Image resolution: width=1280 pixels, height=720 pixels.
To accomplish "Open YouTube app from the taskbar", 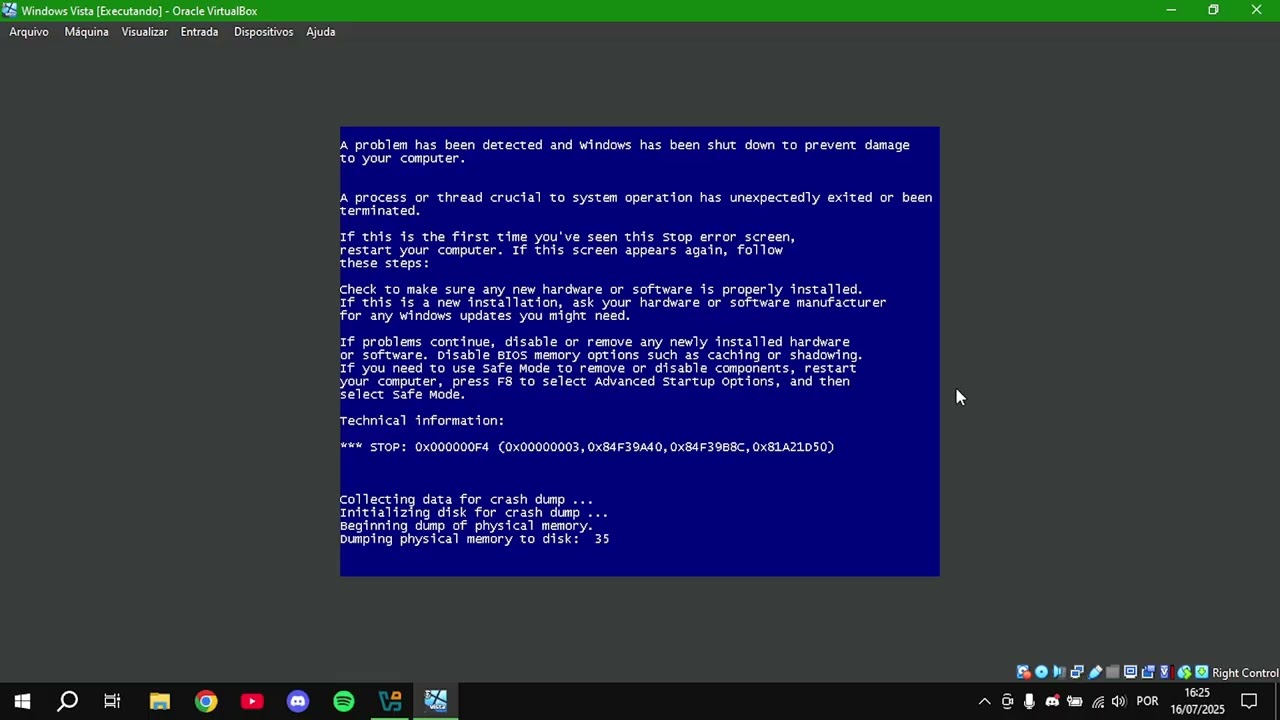I will point(252,701).
